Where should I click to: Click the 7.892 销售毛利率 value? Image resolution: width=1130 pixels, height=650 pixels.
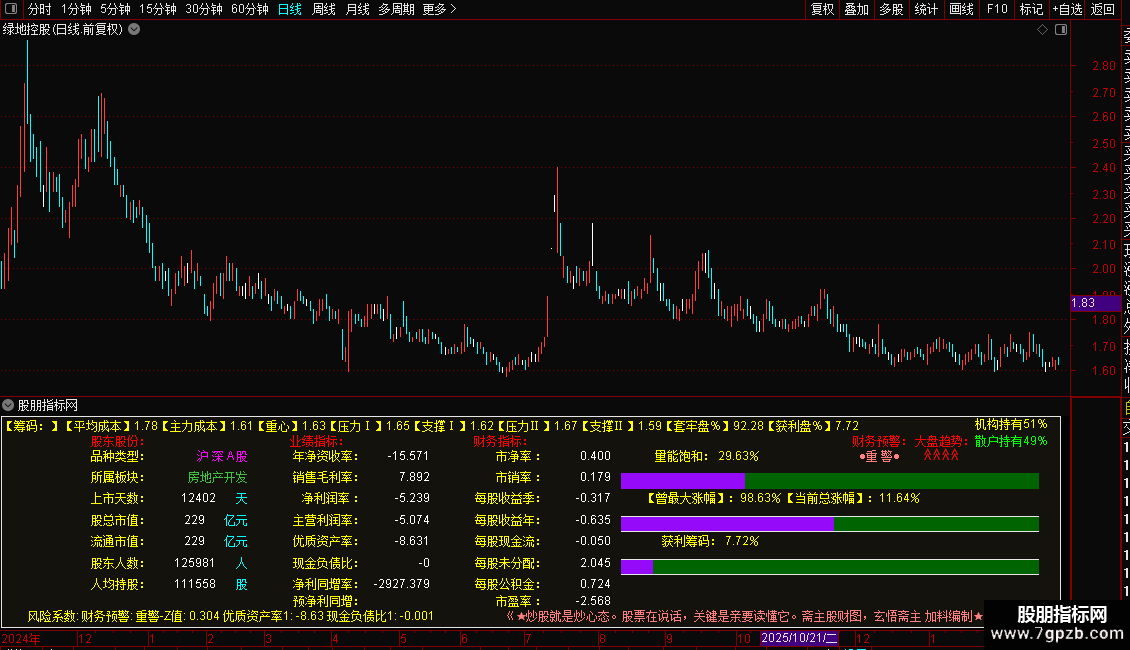click(414, 478)
